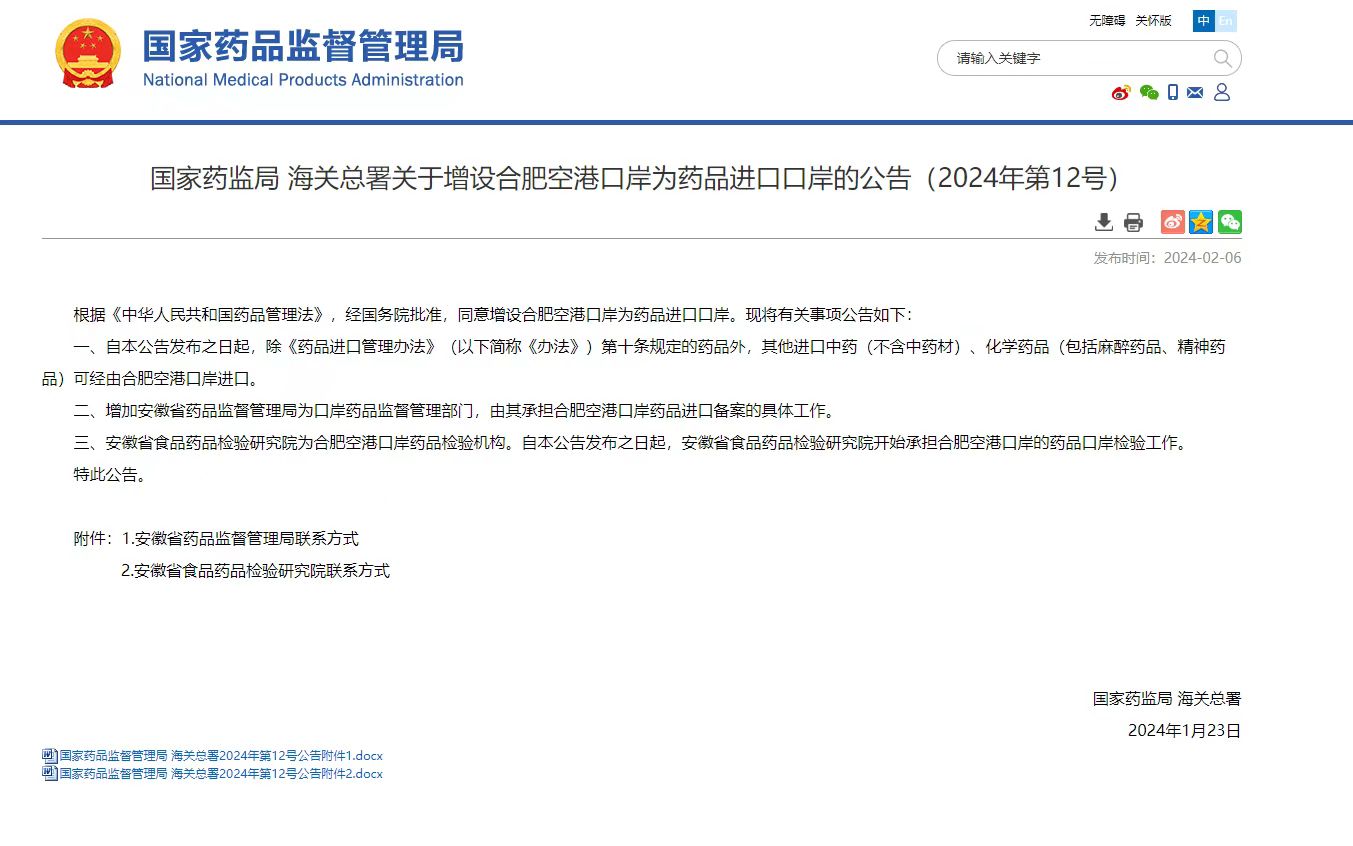1353x846 pixels.
Task: Click the mobile phone icon
Action: click(x=1173, y=93)
